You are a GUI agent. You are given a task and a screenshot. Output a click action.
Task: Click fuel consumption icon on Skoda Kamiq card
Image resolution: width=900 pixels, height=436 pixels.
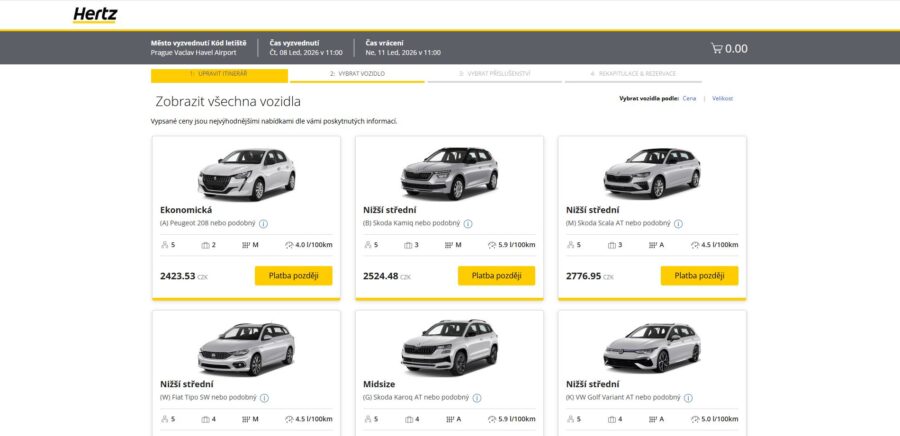(x=492, y=245)
